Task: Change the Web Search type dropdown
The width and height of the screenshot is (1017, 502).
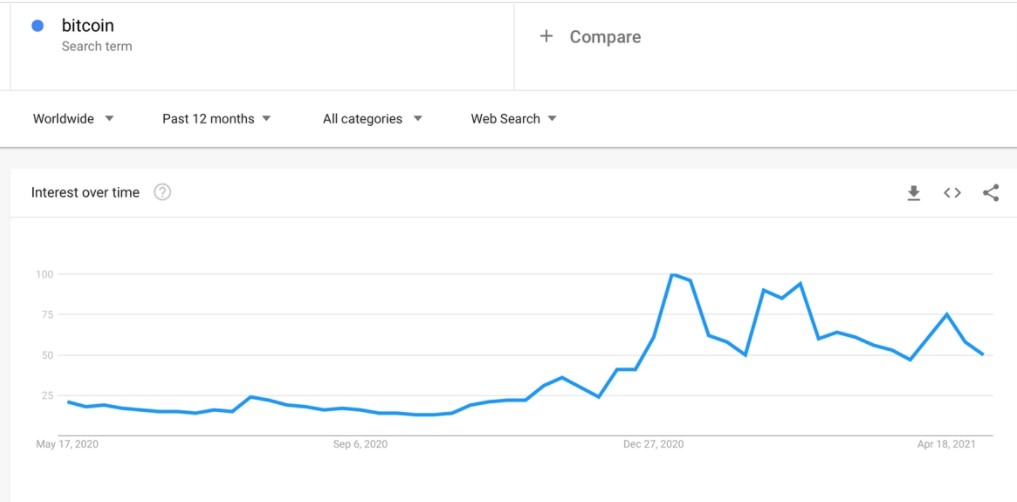Action: 514,119
